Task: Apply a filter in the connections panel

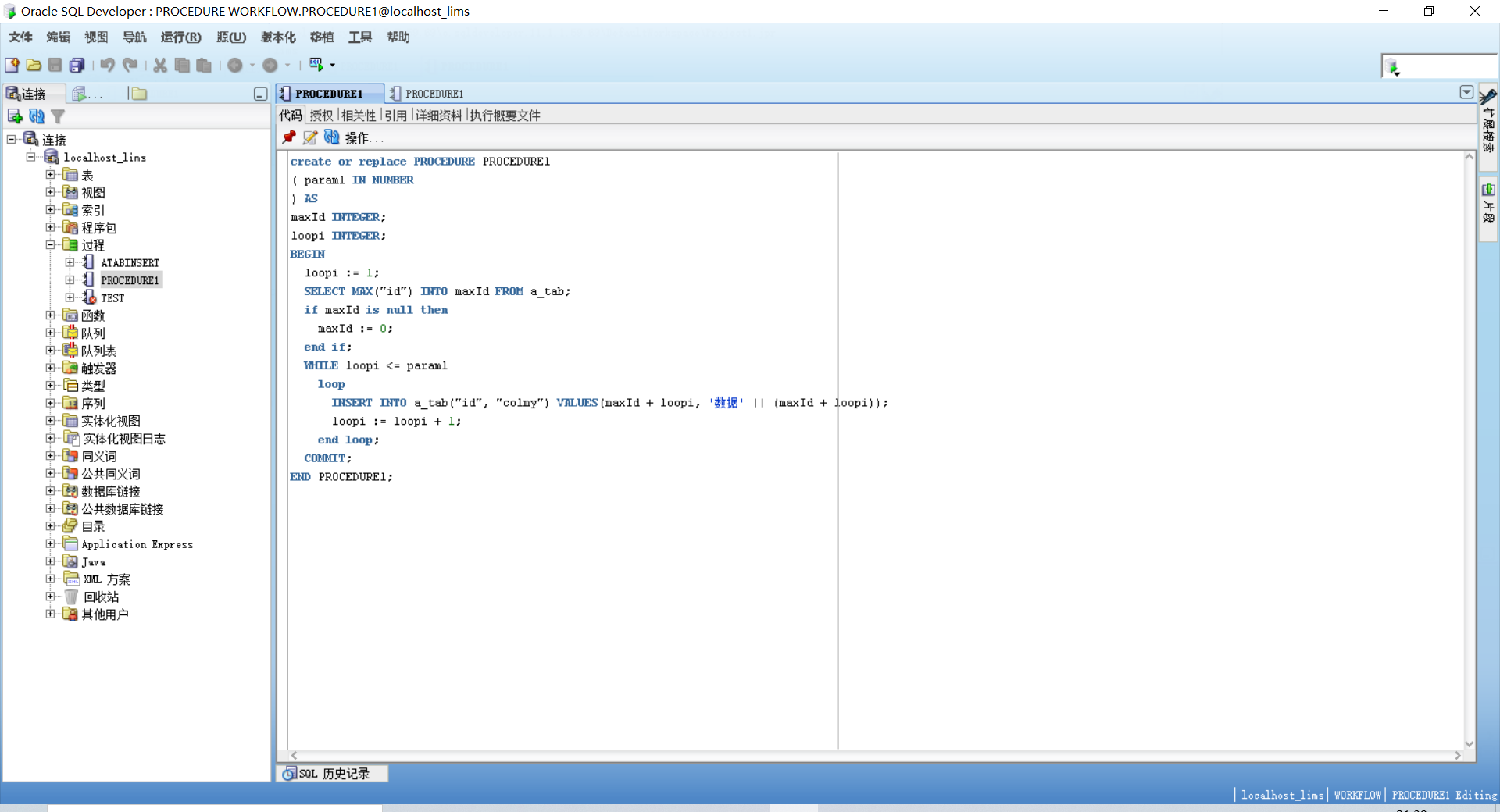Action: pyautogui.click(x=59, y=116)
